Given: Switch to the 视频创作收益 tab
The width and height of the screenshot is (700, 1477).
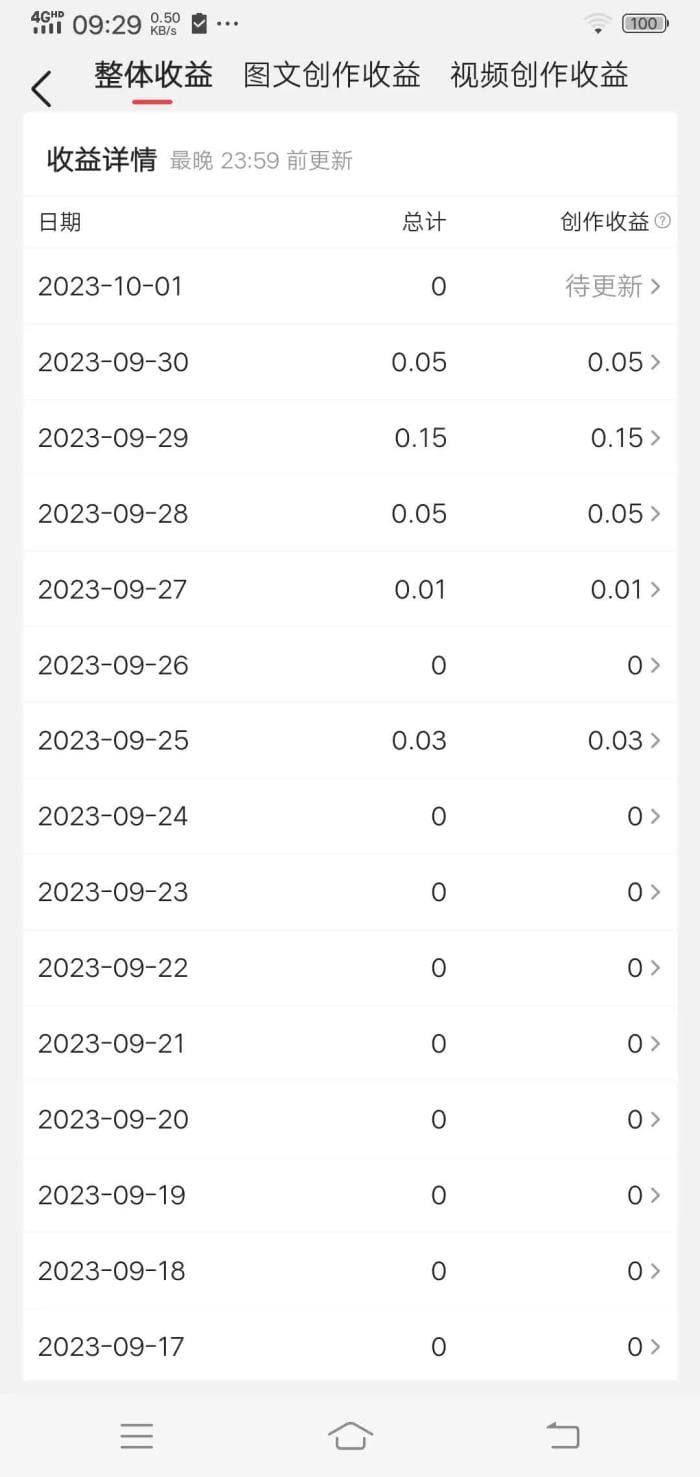Looking at the screenshot, I should click(539, 75).
